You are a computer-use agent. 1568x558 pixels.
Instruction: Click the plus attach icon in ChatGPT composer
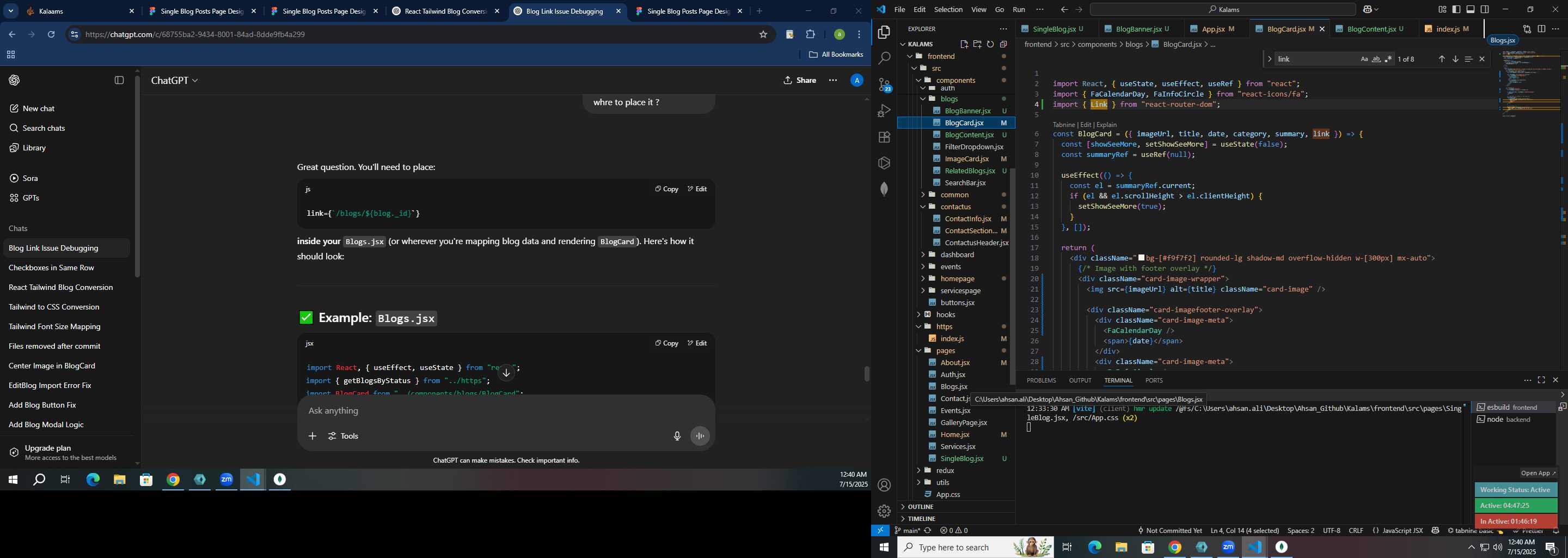coord(313,436)
